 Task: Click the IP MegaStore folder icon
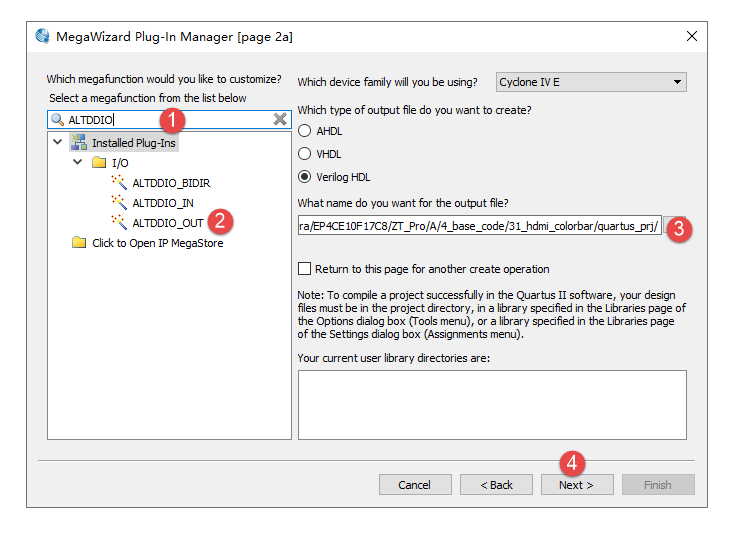tap(79, 243)
